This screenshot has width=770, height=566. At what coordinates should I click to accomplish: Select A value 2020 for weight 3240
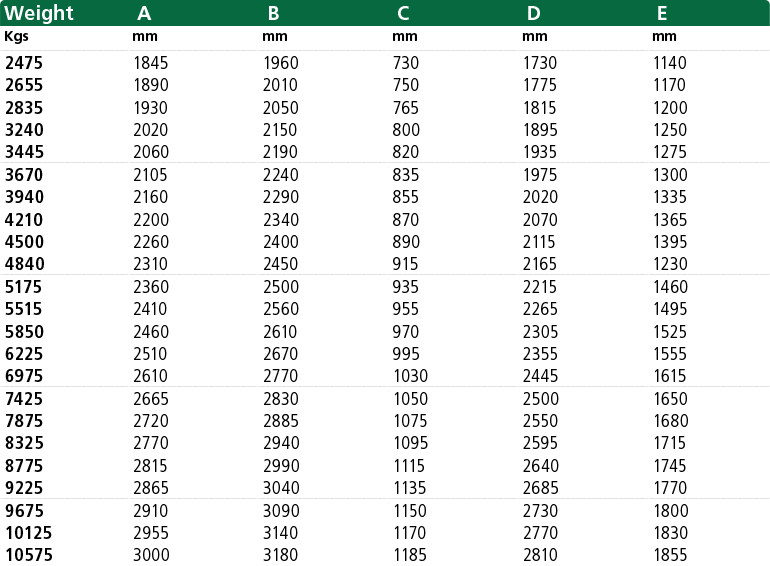pos(151,130)
